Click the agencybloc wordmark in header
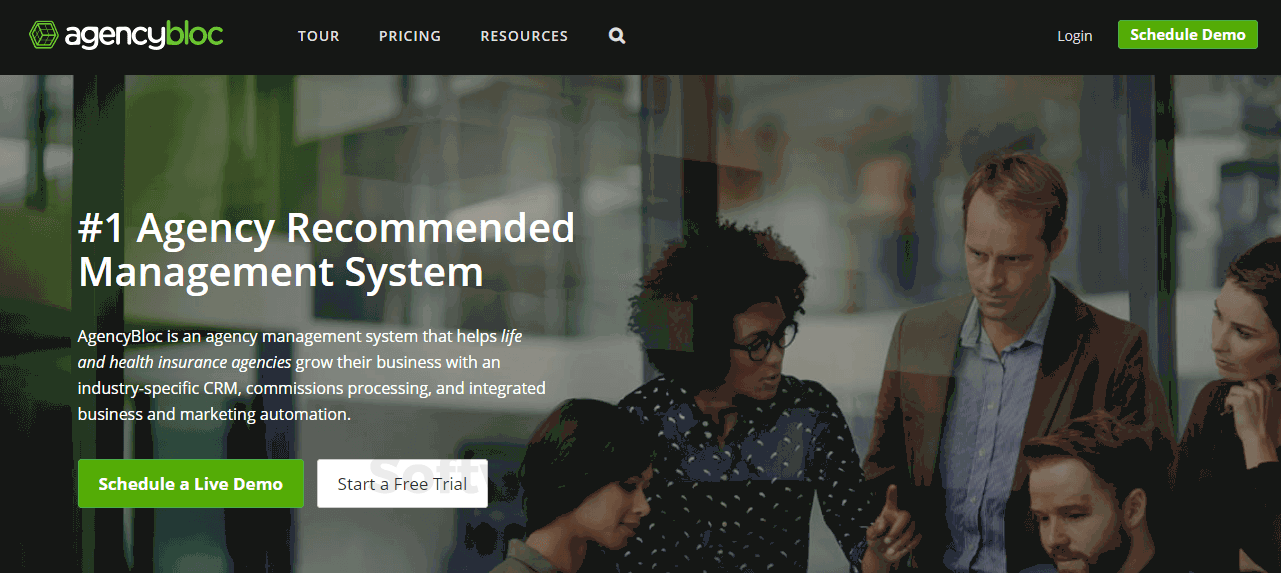This screenshot has width=1281, height=573. (144, 36)
